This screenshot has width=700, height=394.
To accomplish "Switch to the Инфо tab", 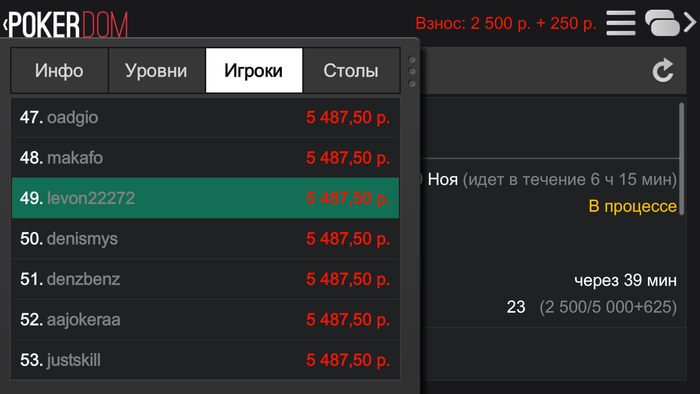I will (x=59, y=71).
